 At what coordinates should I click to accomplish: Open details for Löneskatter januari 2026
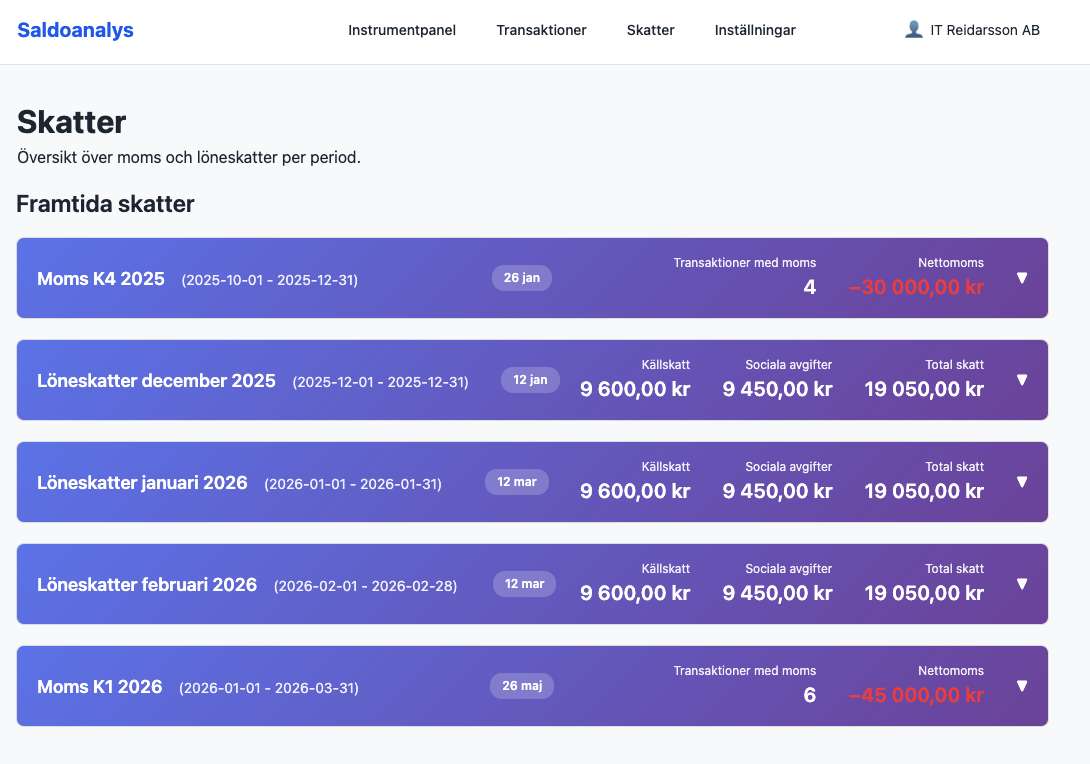coord(1022,481)
